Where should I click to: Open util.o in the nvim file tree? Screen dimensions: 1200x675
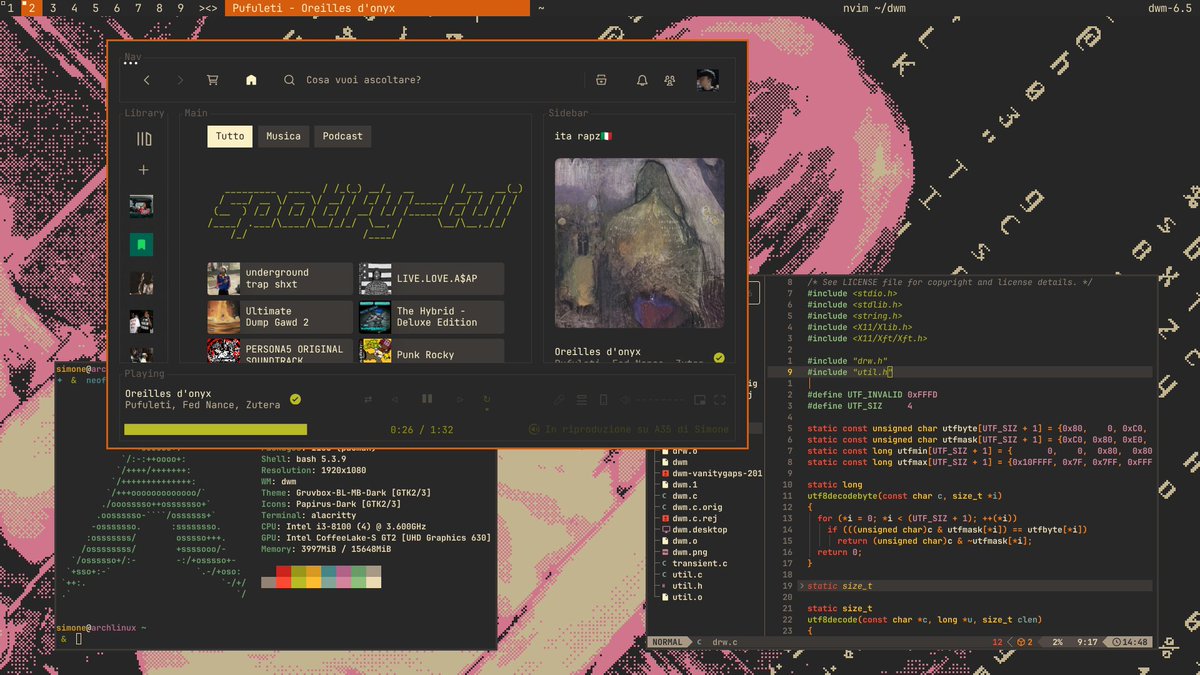(x=687, y=597)
